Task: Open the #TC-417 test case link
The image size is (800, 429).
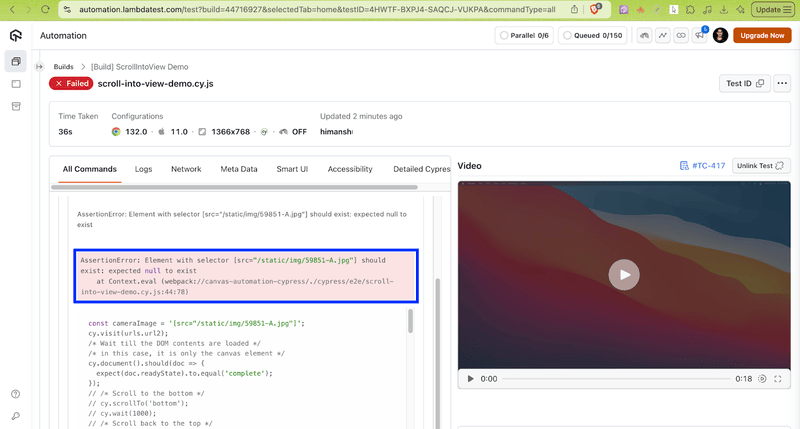Action: pyautogui.click(x=703, y=166)
